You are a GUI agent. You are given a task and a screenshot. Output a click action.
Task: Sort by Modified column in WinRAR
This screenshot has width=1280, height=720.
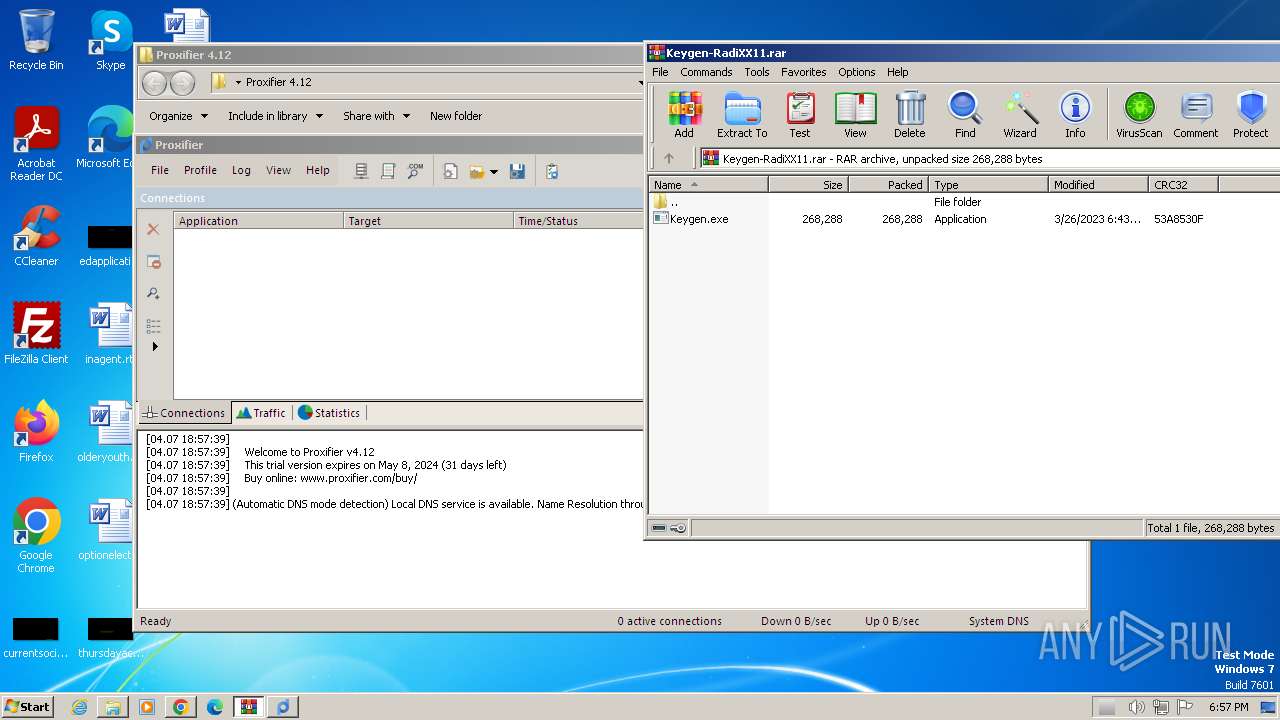[x=1099, y=184]
